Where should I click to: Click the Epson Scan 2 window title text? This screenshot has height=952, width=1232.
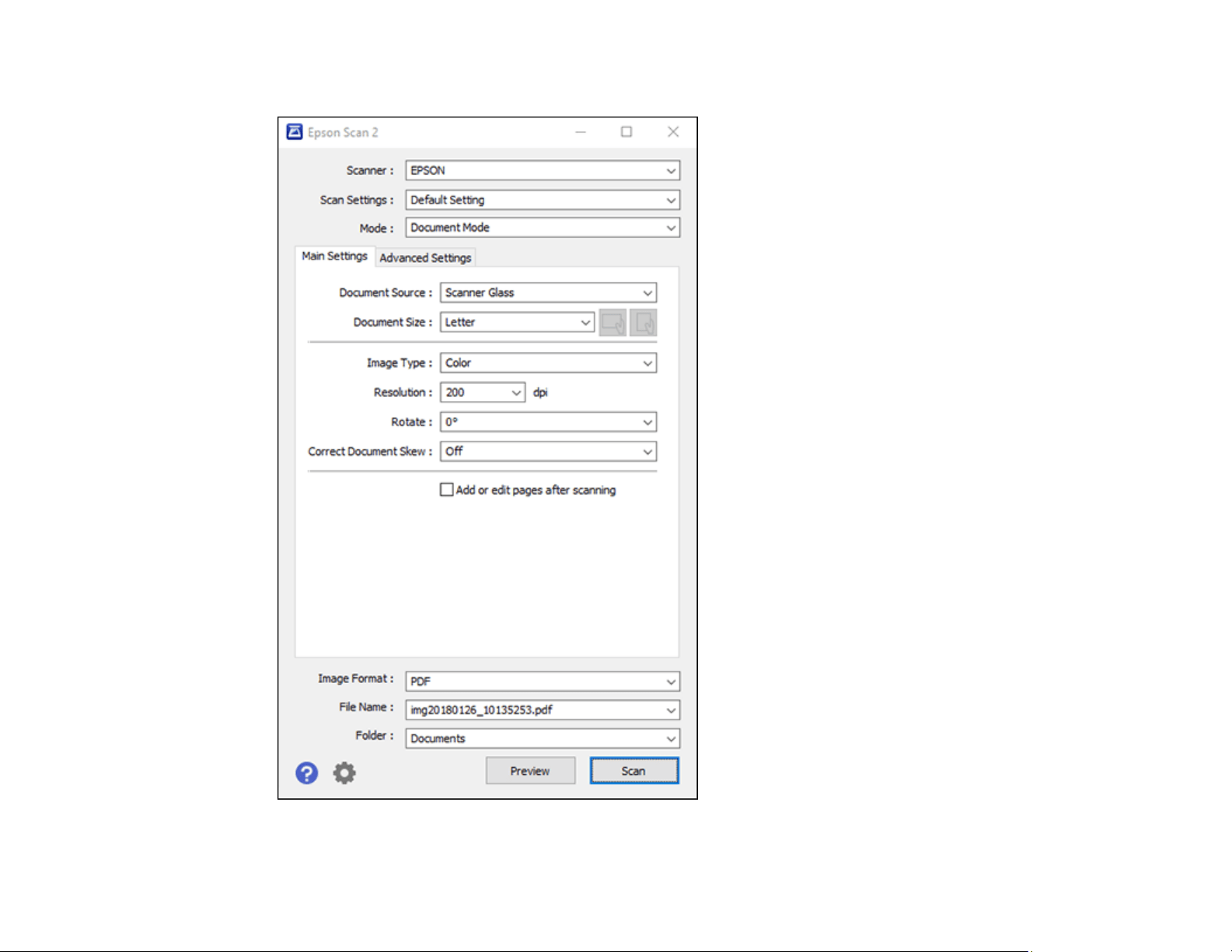pos(343,133)
